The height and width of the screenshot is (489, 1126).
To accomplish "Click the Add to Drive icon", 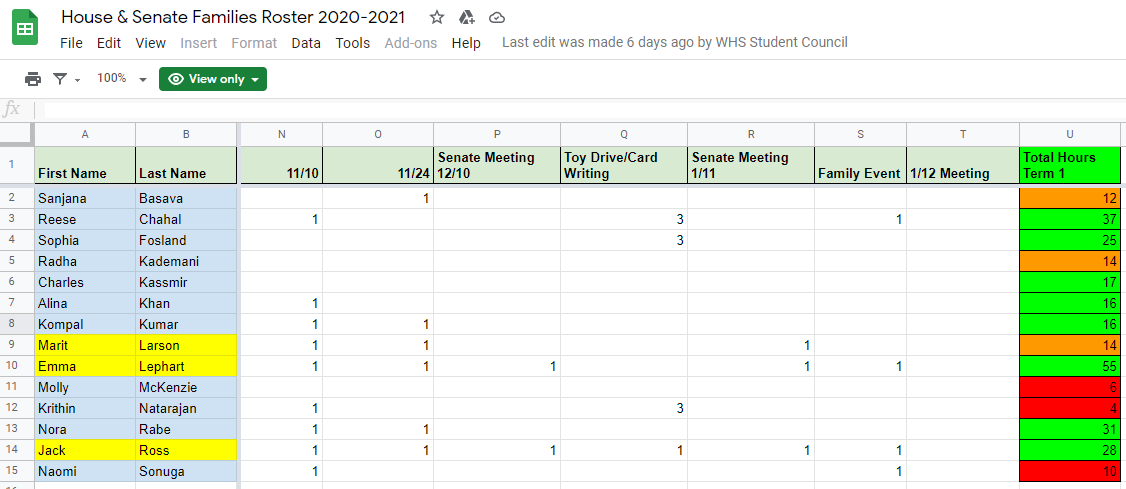I will click(466, 17).
